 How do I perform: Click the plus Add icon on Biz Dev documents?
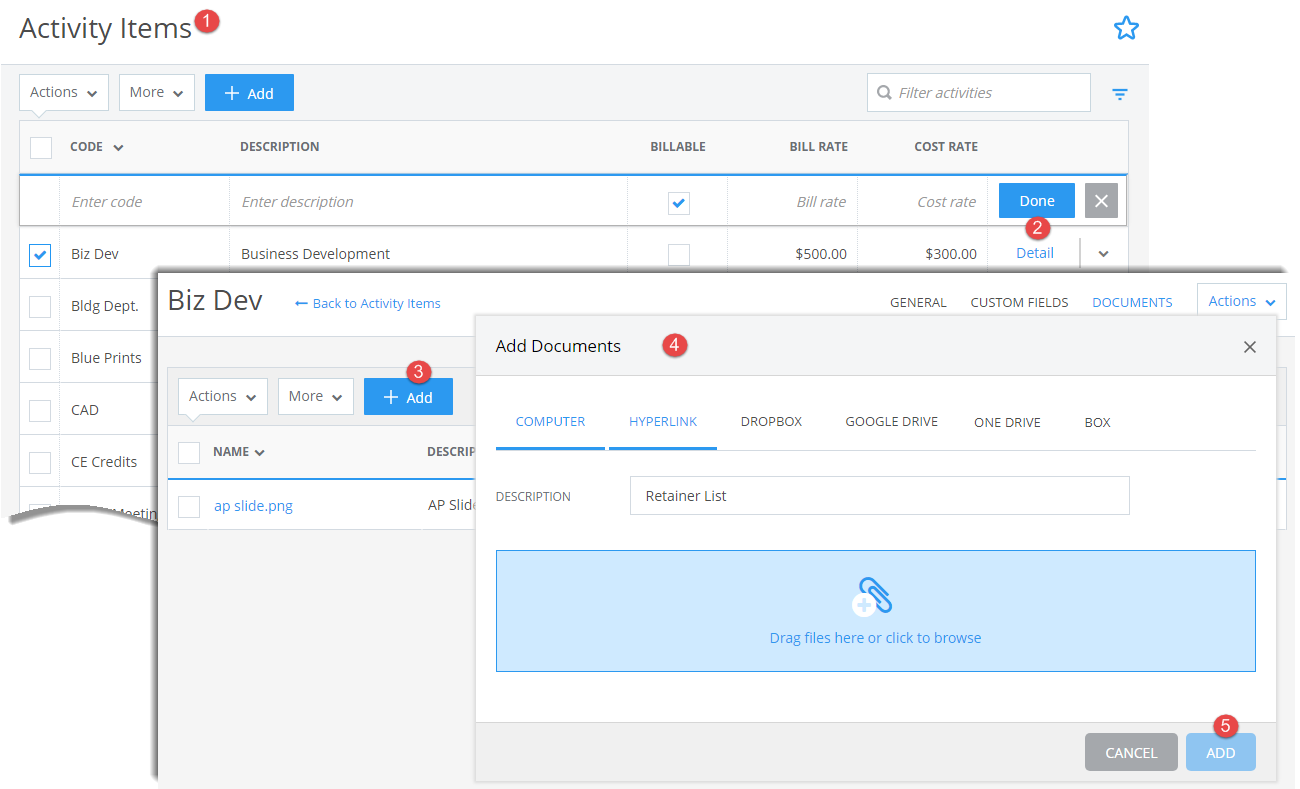coord(408,396)
